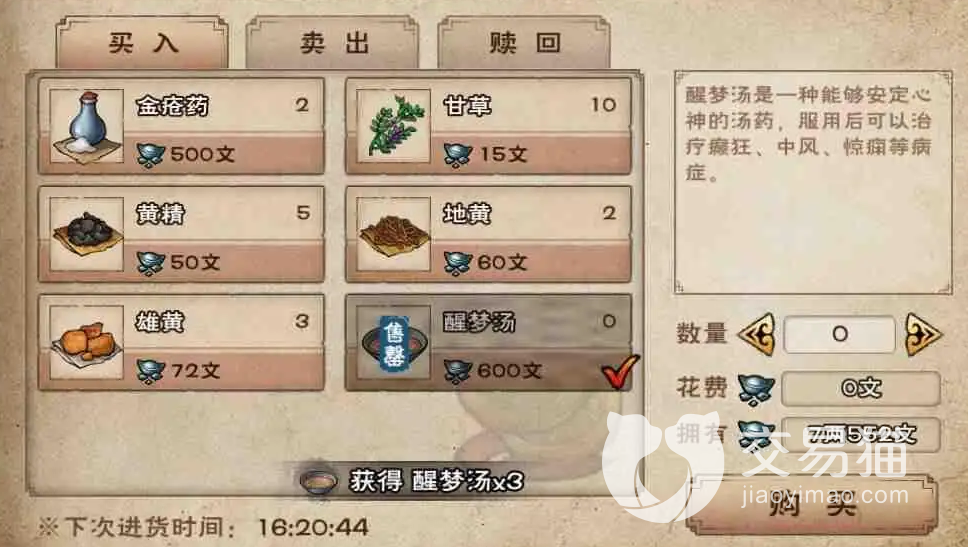Click the 醒梦汤 description text panel
Screen dimensions: 968x547
point(813,182)
